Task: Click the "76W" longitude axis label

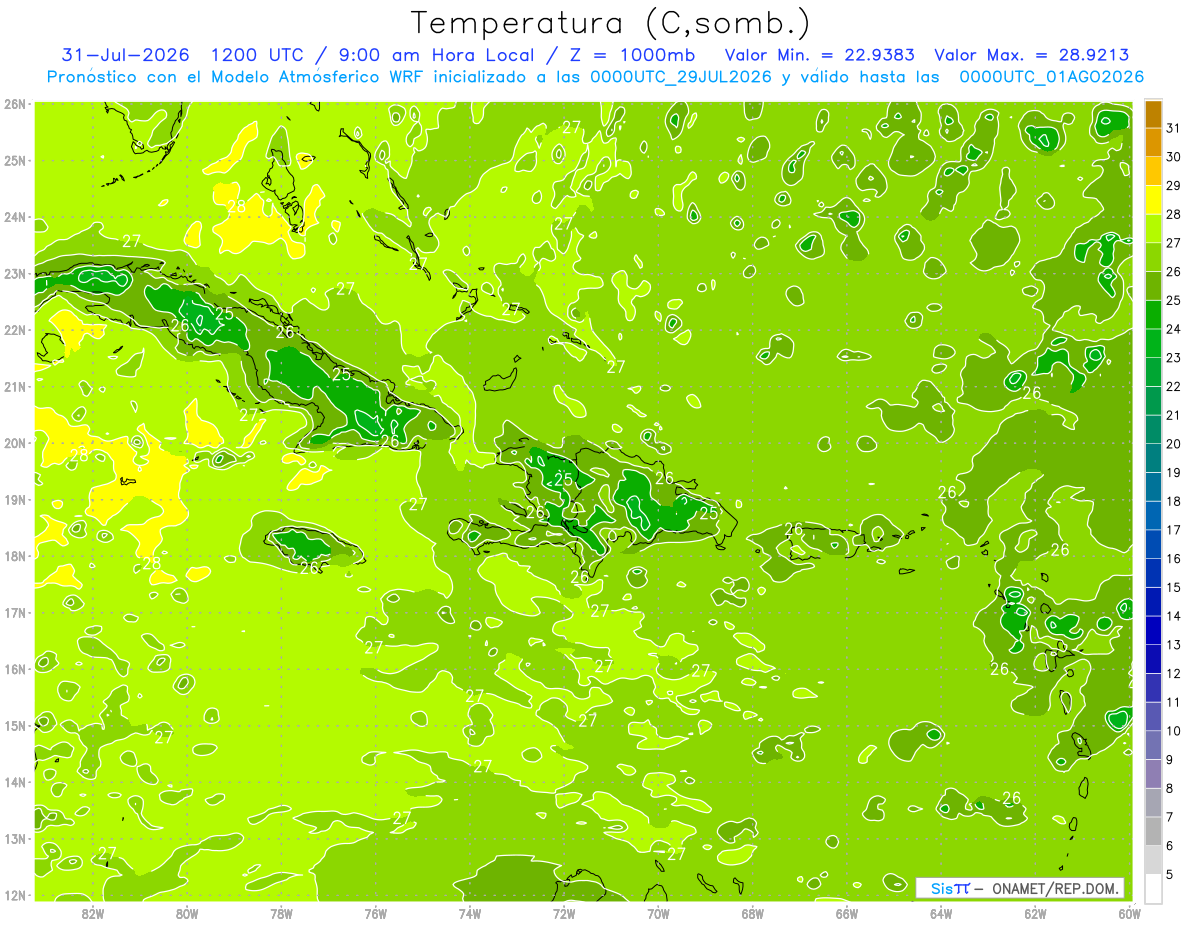Action: click(376, 913)
